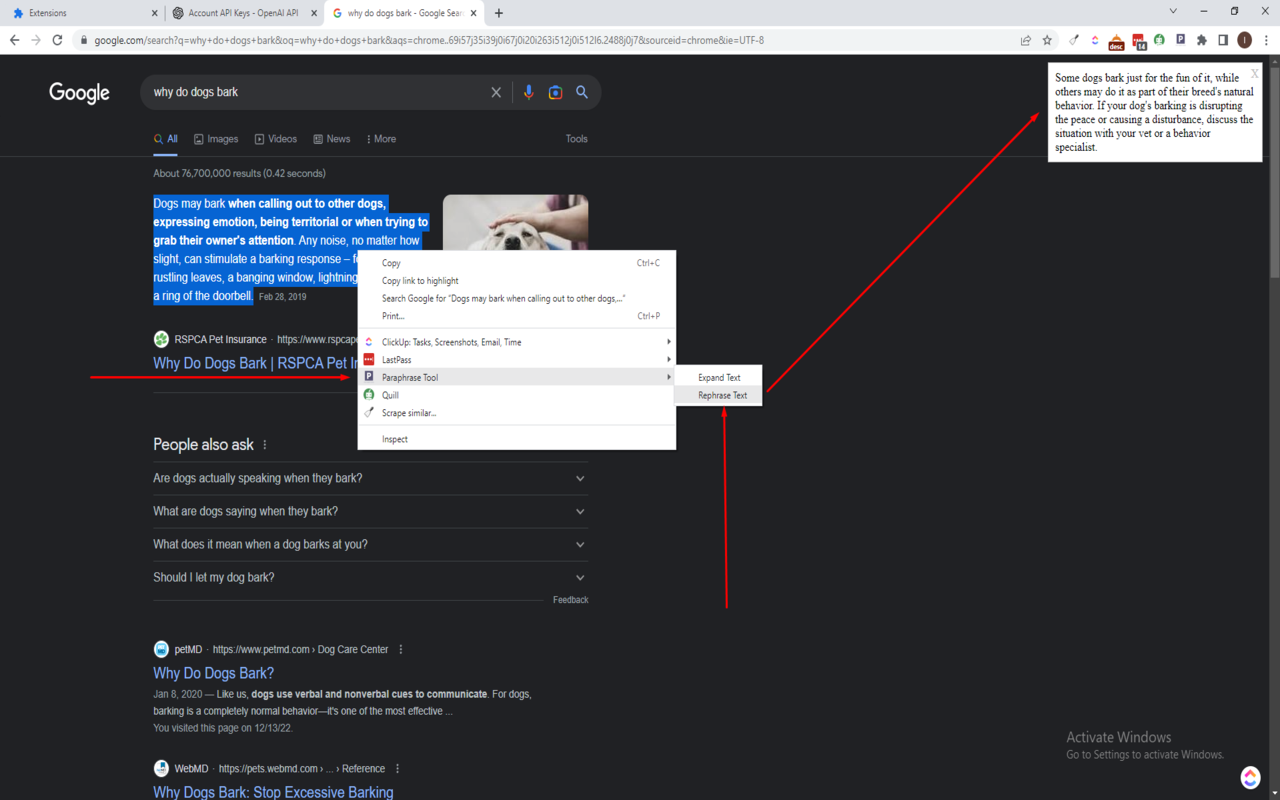Toggle the browser side panel
The width and height of the screenshot is (1280, 800).
pos(1223,40)
